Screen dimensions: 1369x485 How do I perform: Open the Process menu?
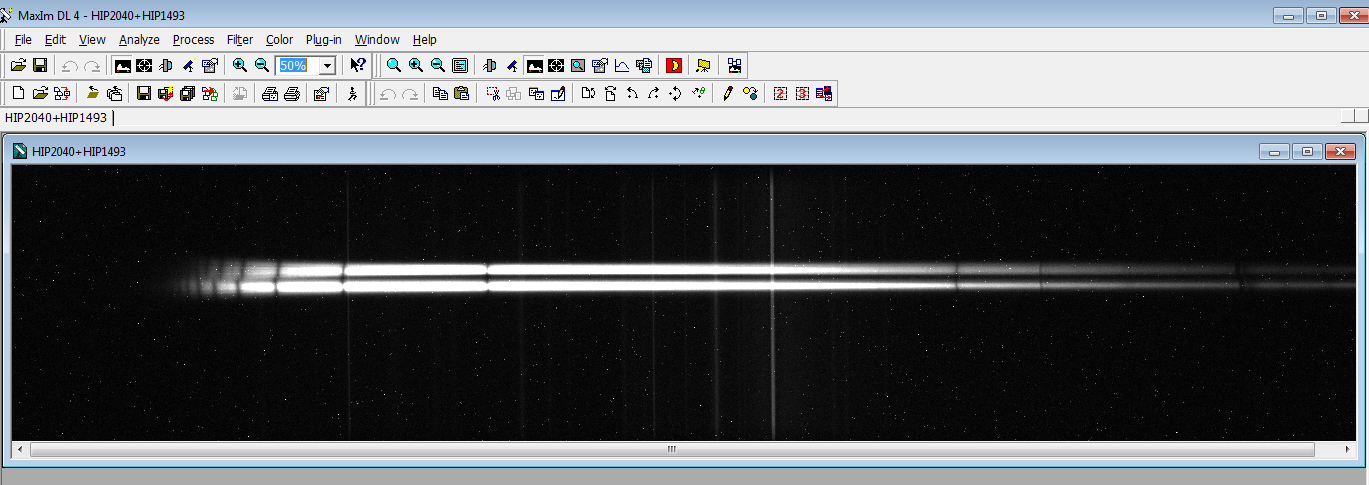click(193, 40)
